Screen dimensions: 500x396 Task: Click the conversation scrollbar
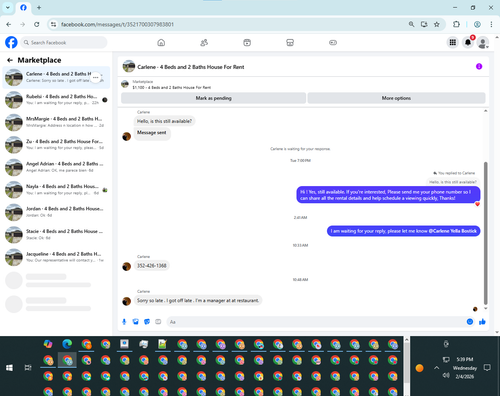[x=486, y=233]
